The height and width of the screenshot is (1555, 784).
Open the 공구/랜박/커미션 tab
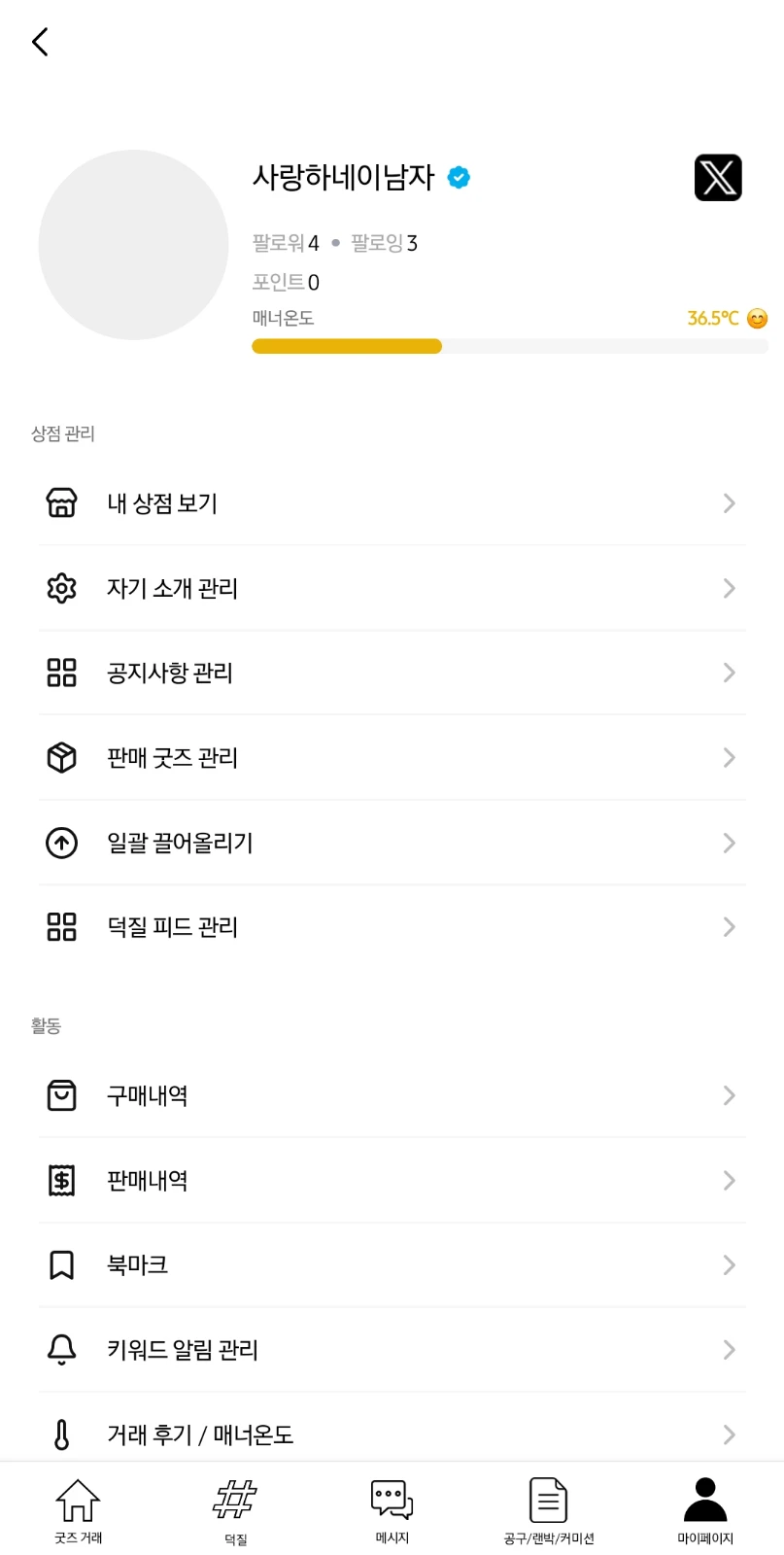(x=549, y=1509)
